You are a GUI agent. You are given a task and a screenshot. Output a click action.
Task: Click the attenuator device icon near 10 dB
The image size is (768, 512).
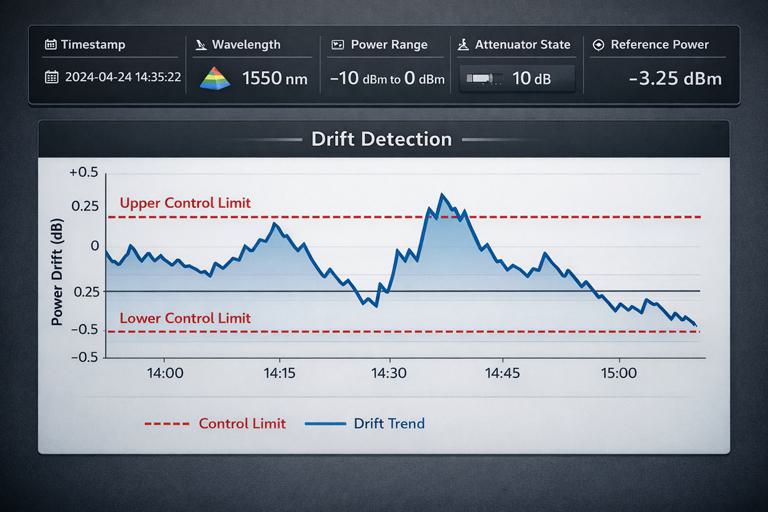click(x=483, y=78)
